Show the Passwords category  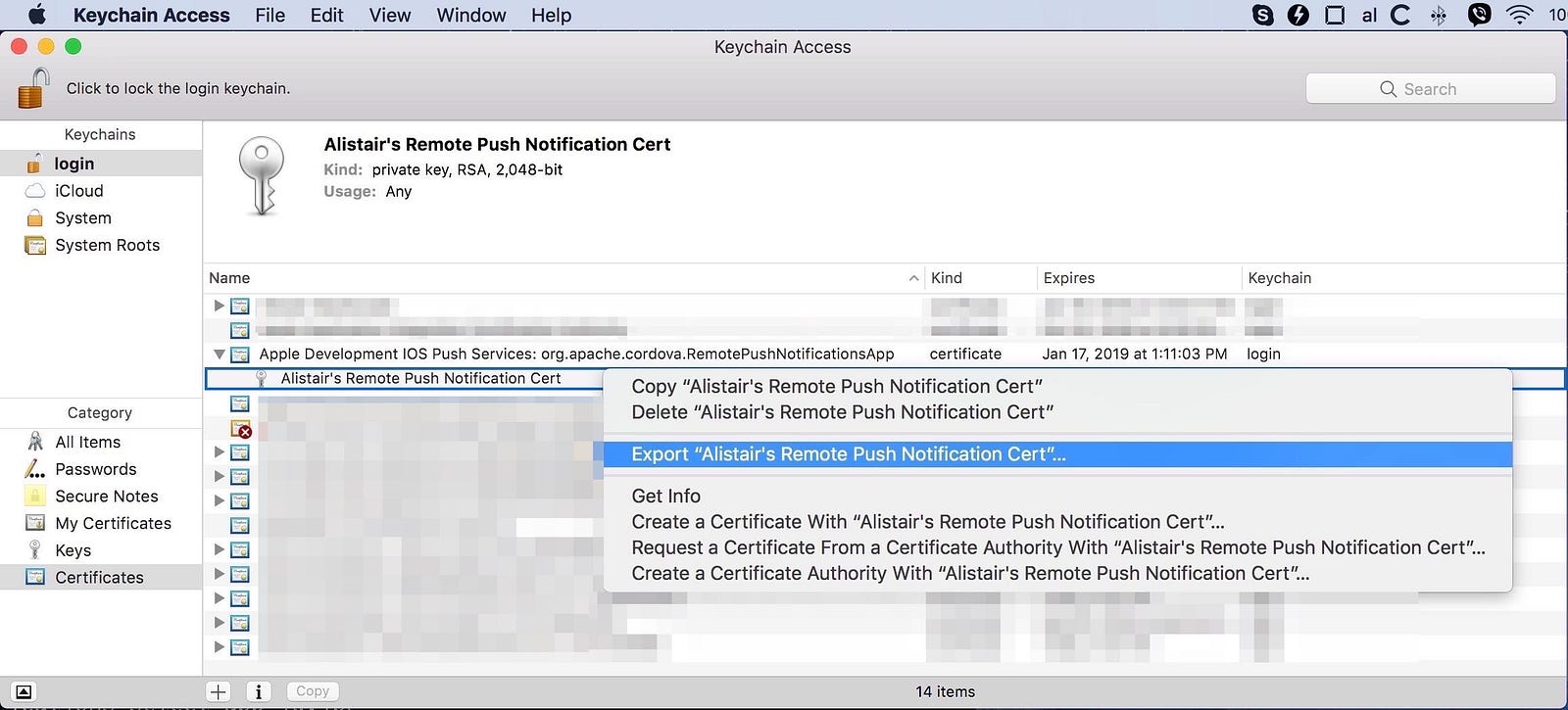pos(101,469)
